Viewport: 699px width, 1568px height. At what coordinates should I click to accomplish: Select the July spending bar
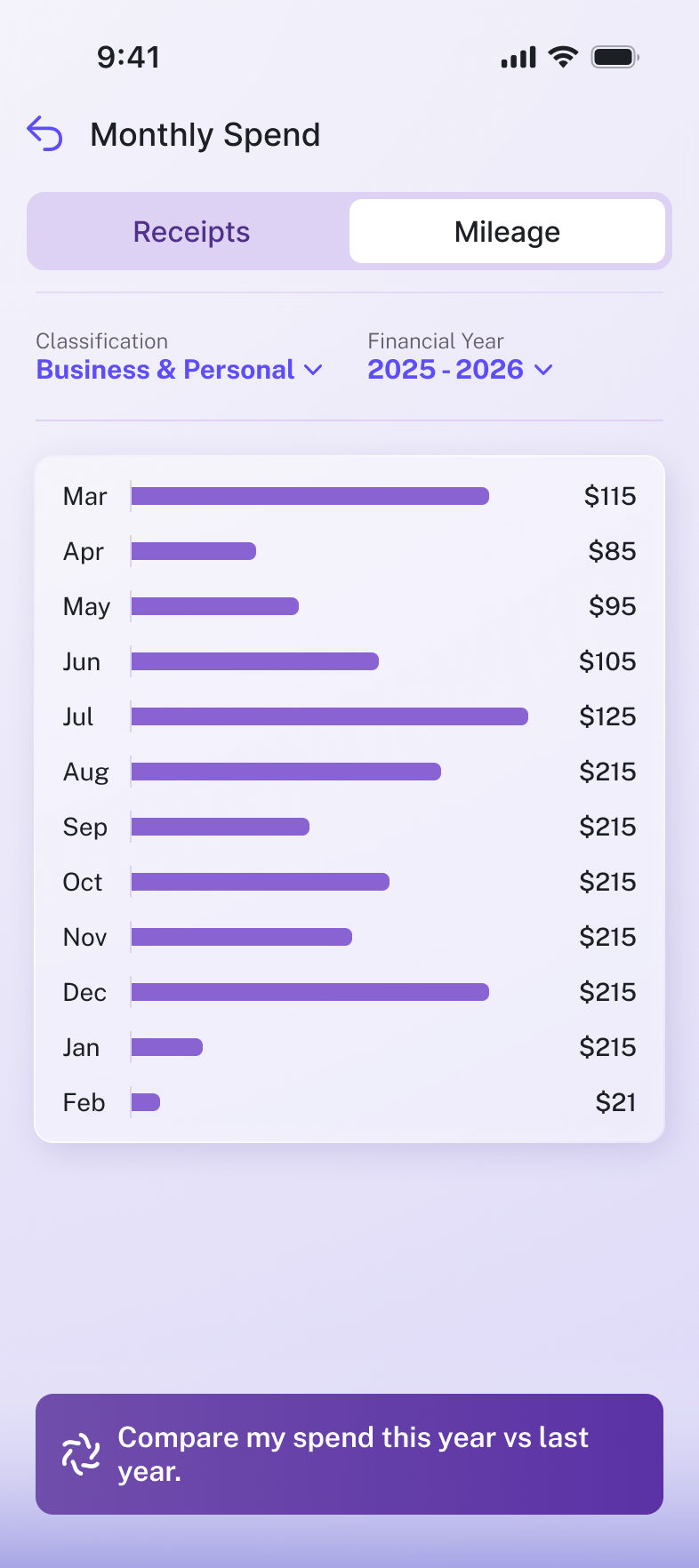tap(329, 716)
